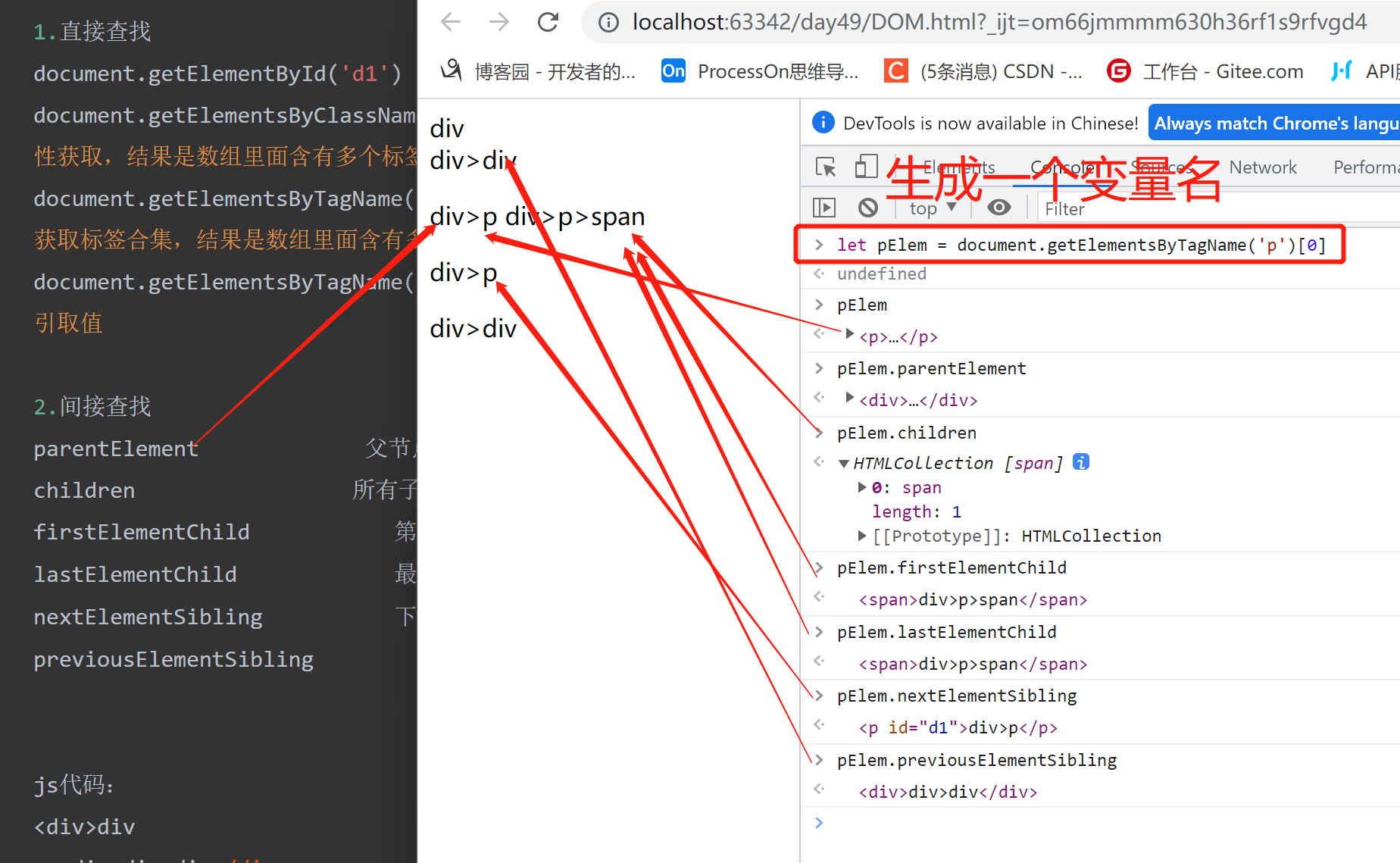
Task: Activate the inspect element picker icon
Action: click(x=826, y=167)
